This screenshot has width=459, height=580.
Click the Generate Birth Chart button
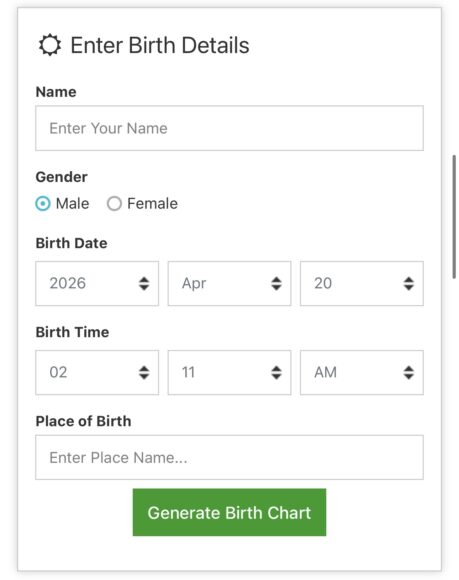(229, 512)
